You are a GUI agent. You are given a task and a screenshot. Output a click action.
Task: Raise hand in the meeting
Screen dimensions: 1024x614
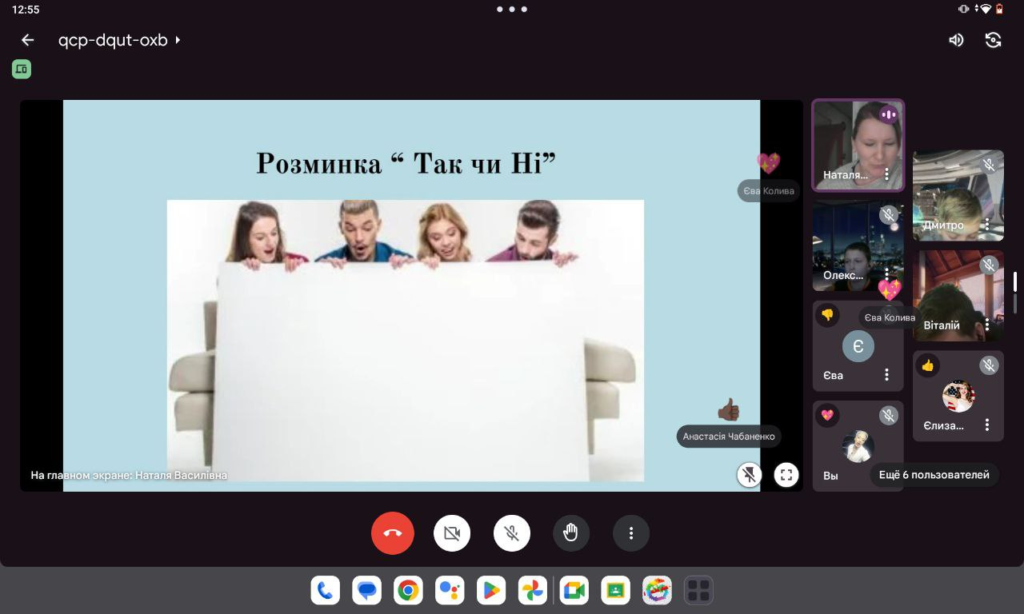(x=571, y=533)
